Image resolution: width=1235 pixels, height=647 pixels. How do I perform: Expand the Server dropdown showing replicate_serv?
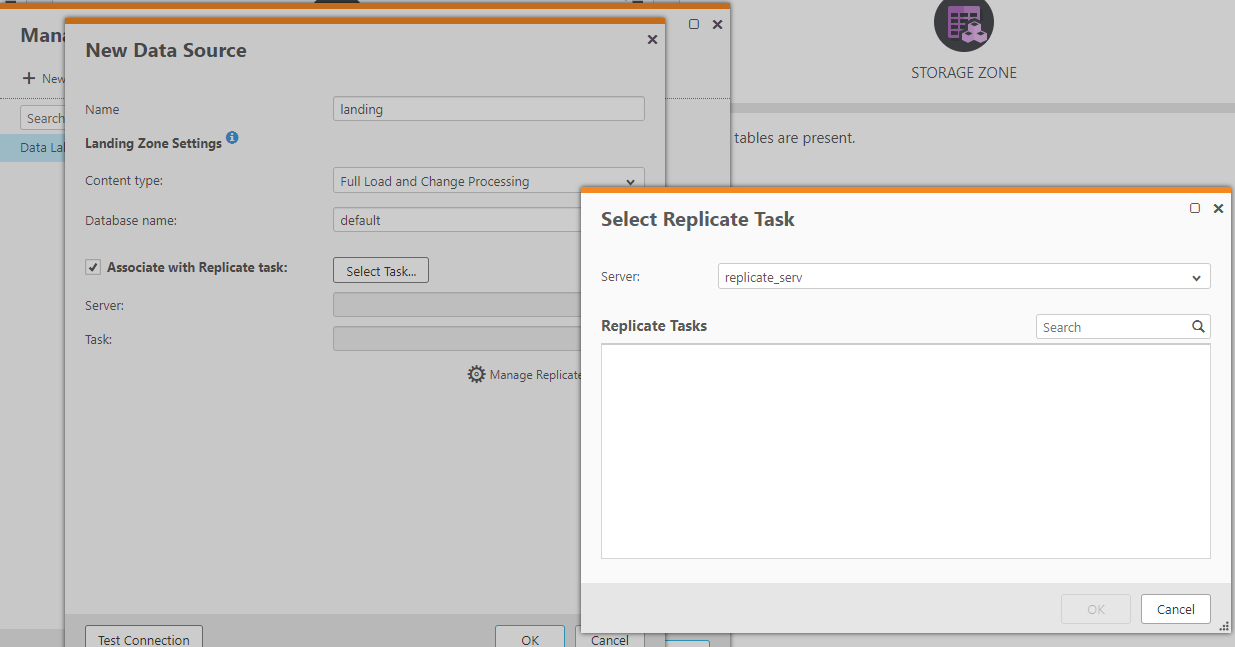(963, 277)
